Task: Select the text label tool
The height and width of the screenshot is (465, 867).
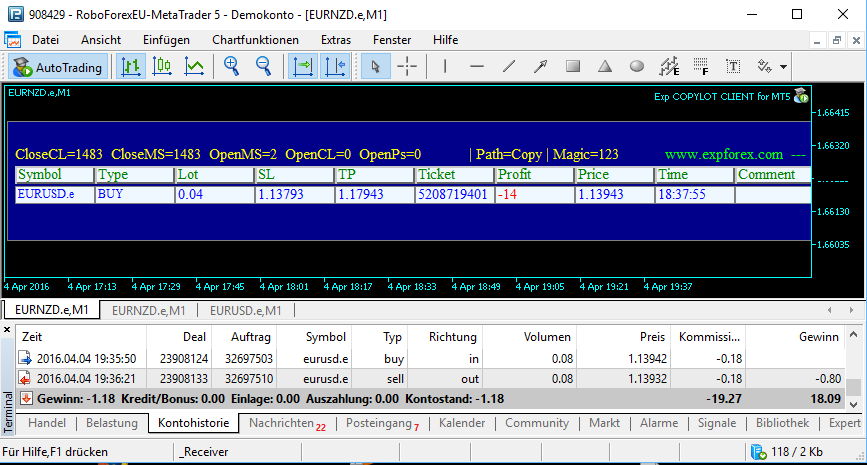Action: (x=733, y=67)
